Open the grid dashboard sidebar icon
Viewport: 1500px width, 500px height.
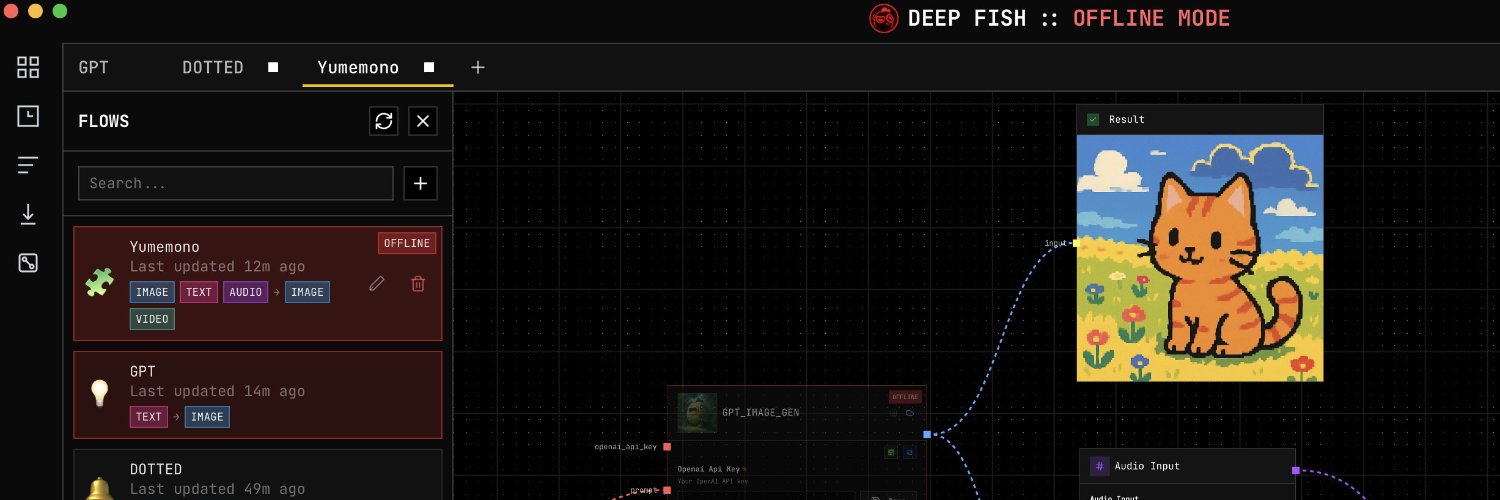click(28, 68)
